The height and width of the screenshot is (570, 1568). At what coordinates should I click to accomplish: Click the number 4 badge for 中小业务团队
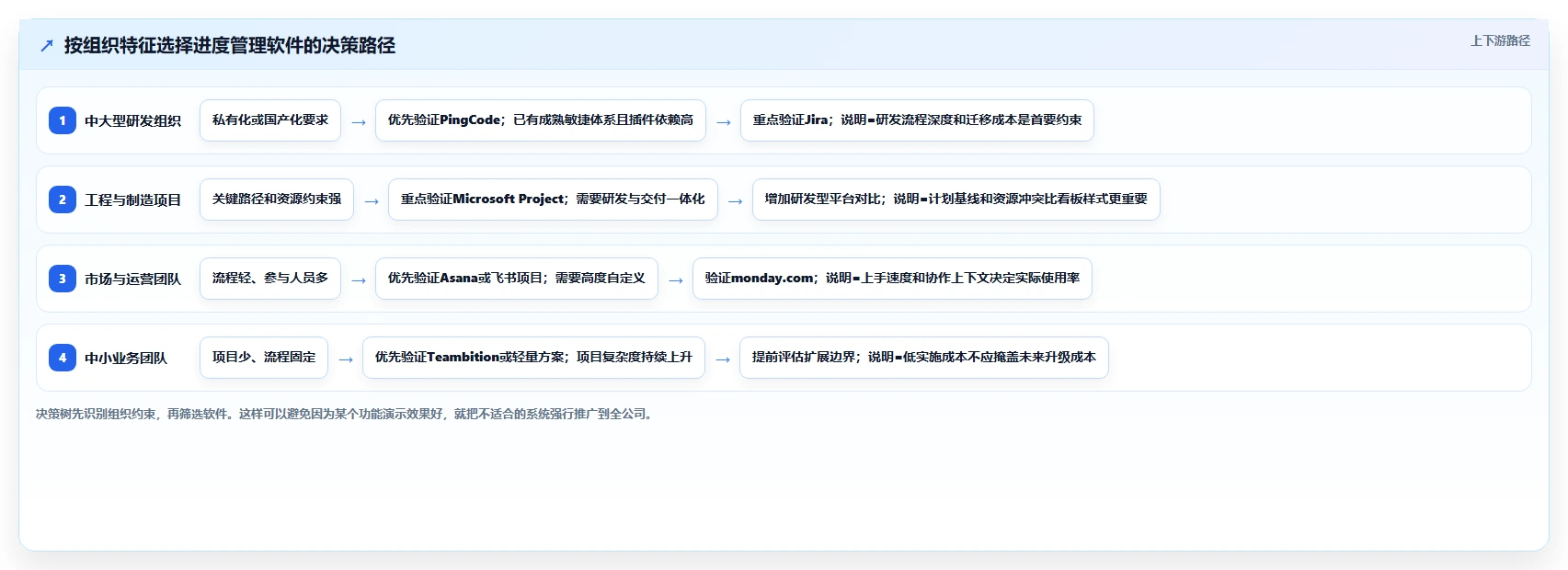coord(63,358)
